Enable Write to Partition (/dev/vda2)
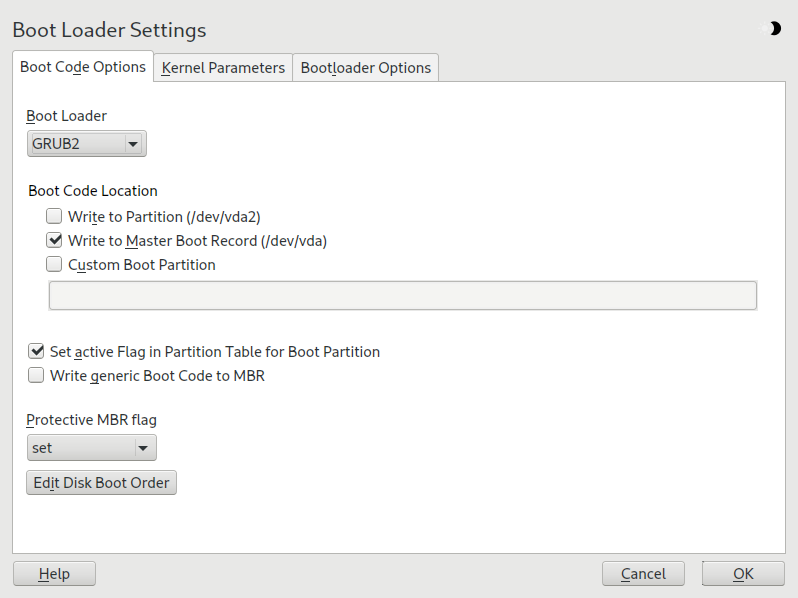This screenshot has height=598, width=798. [54, 216]
